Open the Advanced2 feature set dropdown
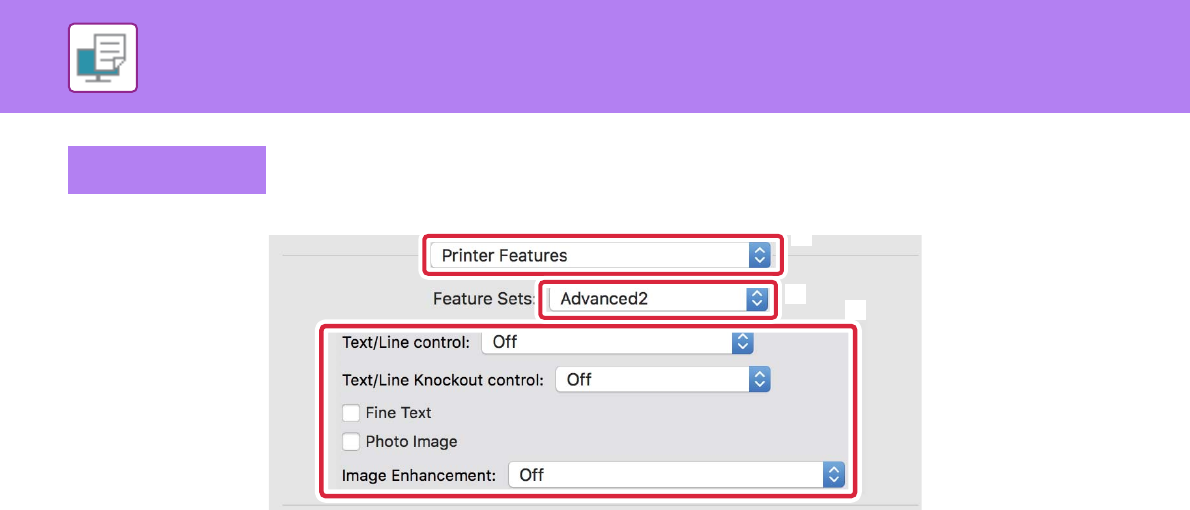 648,298
